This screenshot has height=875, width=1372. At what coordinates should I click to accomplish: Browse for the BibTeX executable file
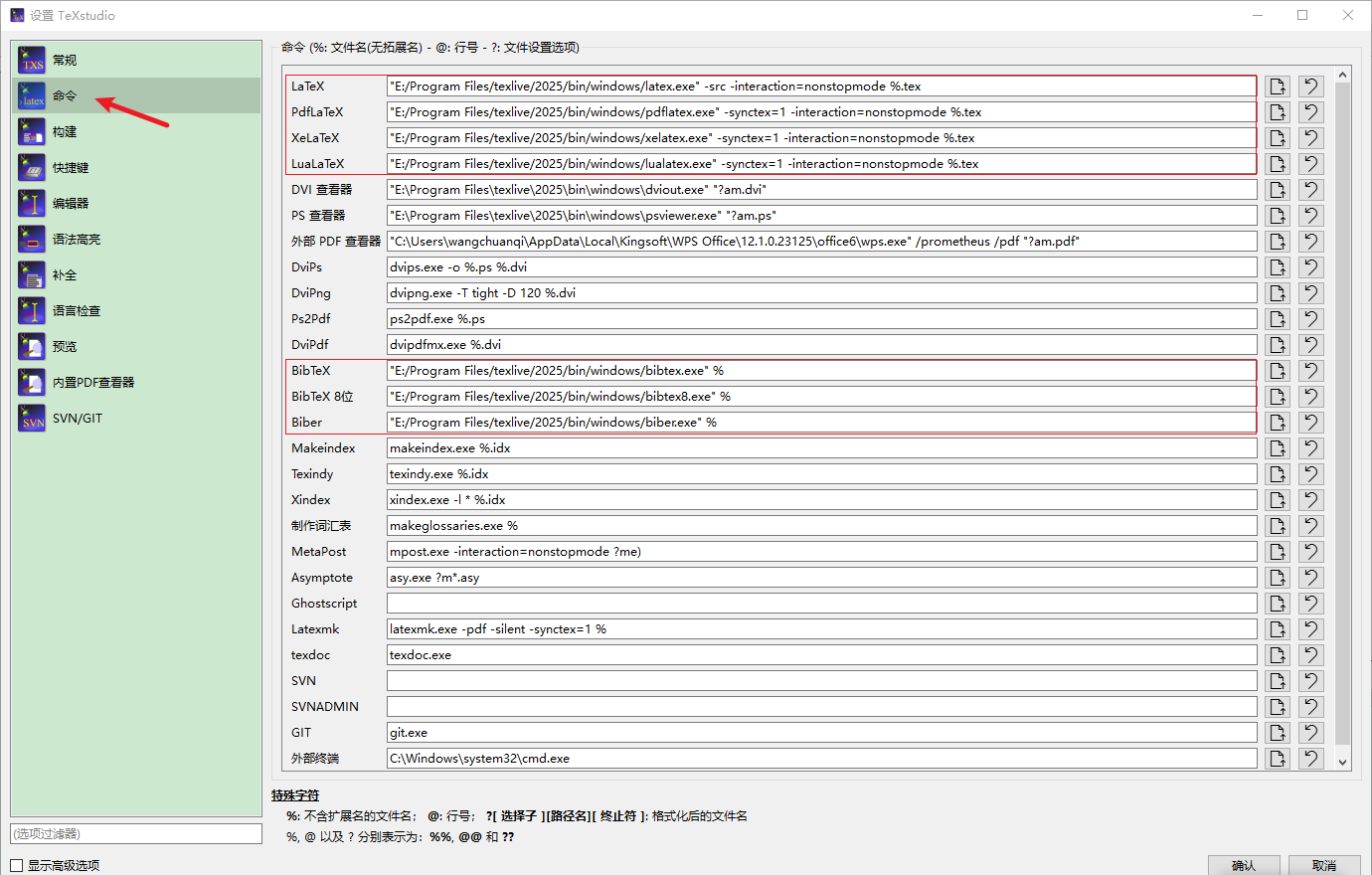pos(1278,371)
